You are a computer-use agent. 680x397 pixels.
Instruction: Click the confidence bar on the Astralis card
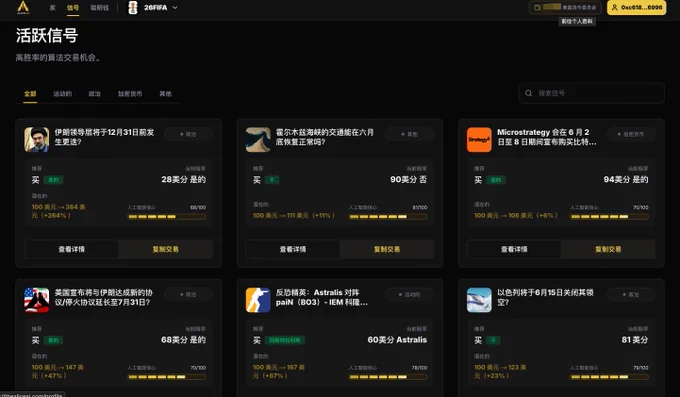coord(388,377)
